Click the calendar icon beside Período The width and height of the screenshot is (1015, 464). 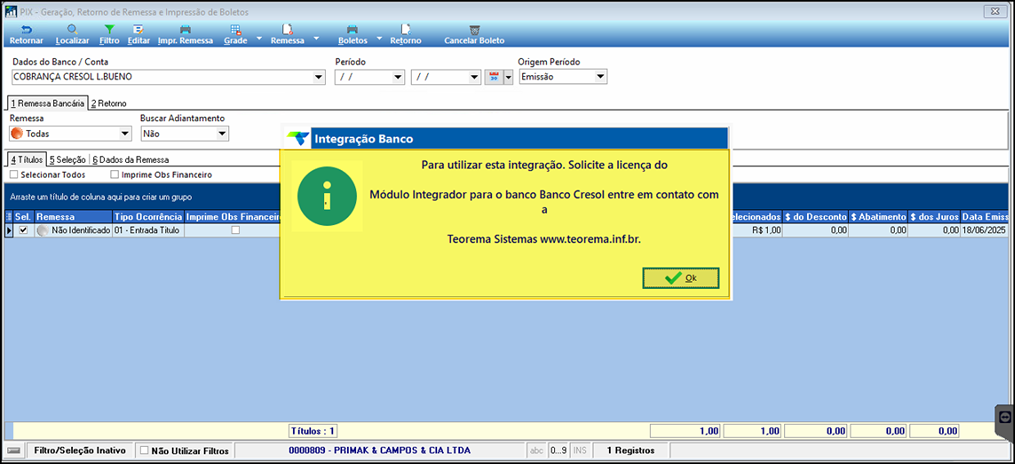(493, 77)
